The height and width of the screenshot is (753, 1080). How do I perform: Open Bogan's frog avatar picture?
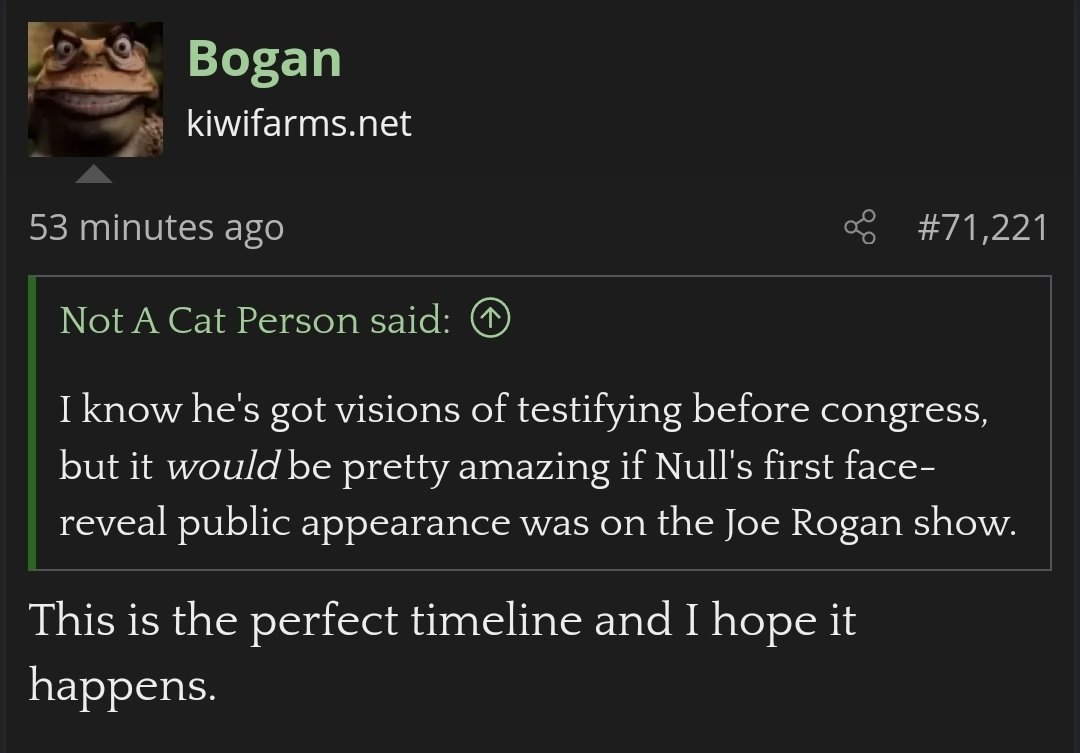point(95,90)
